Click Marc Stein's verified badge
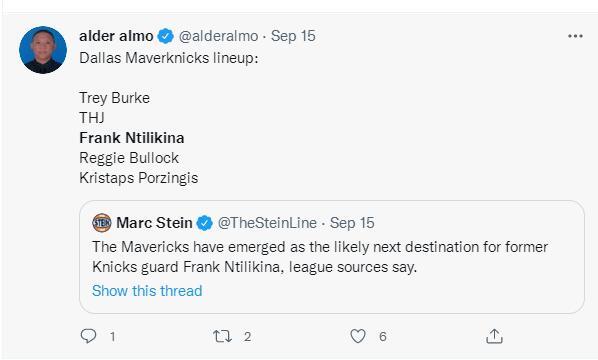This screenshot has height=360, width=598. click(204, 223)
